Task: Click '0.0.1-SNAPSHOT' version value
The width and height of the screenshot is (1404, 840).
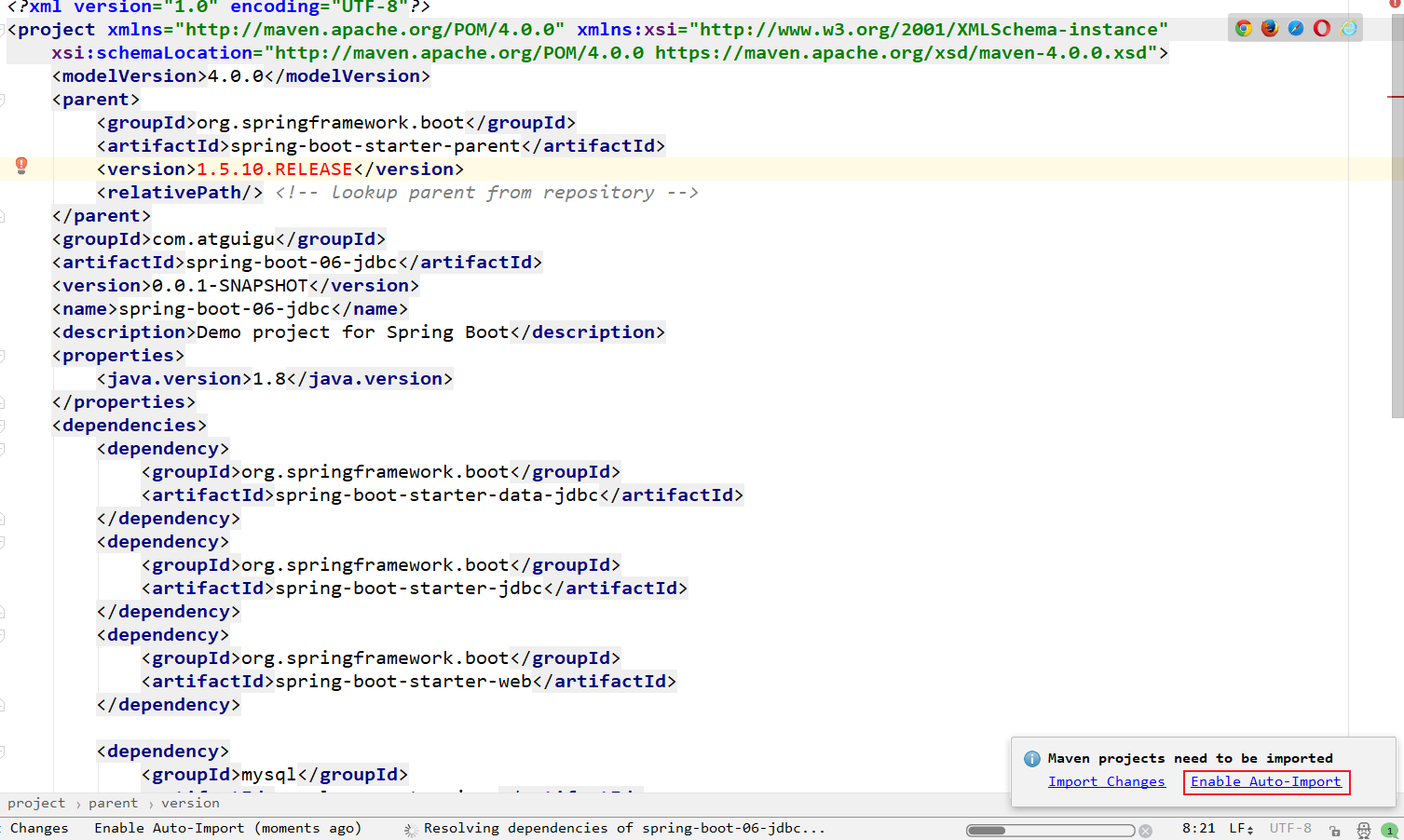Action: pos(230,285)
